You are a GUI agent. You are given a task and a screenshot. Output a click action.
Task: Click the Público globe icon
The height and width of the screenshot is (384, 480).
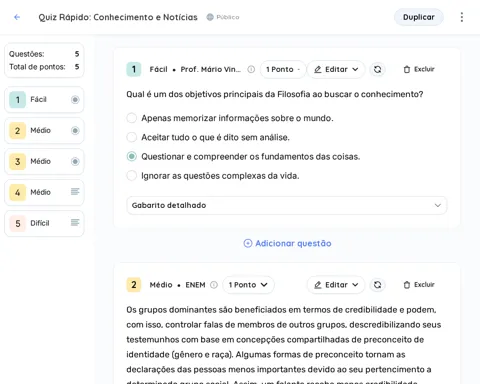(210, 17)
